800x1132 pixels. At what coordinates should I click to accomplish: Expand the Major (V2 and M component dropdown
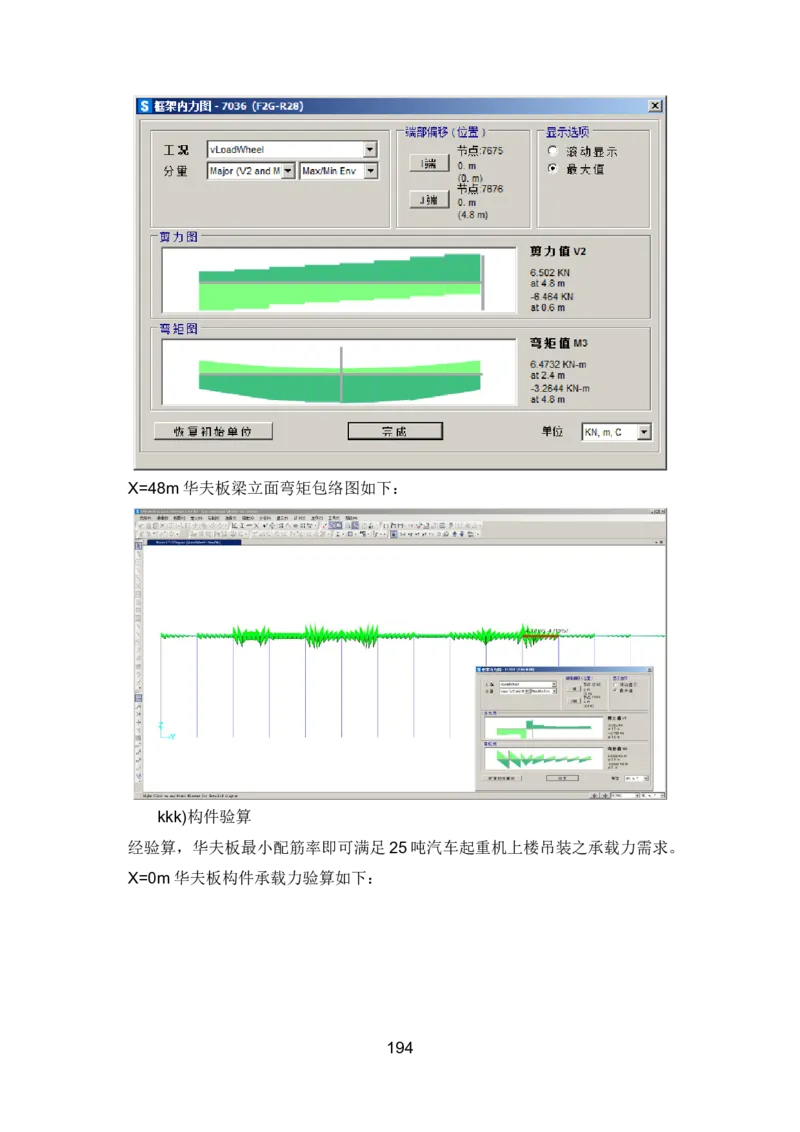288,171
